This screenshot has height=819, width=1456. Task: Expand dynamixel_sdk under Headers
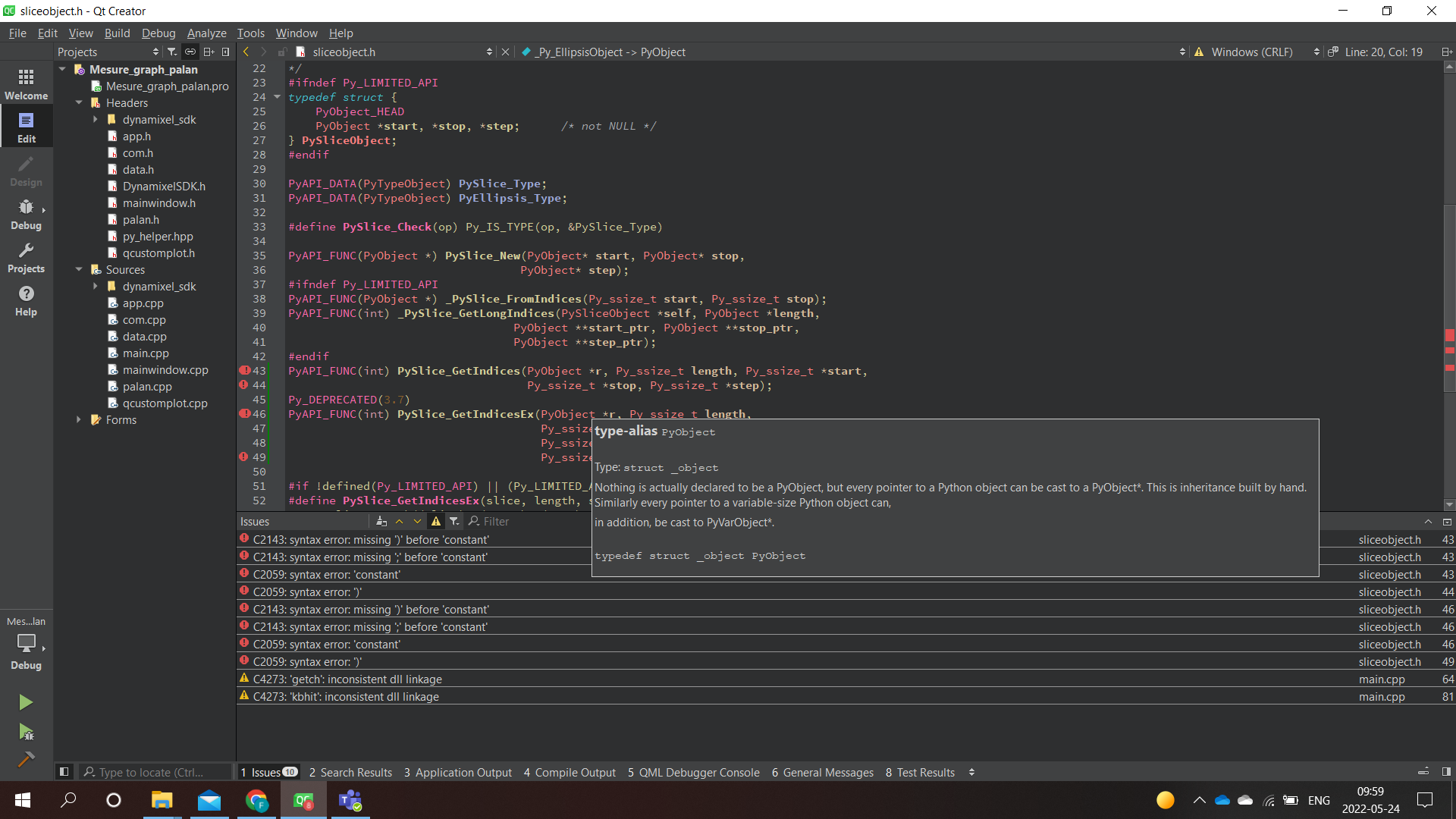(x=96, y=119)
